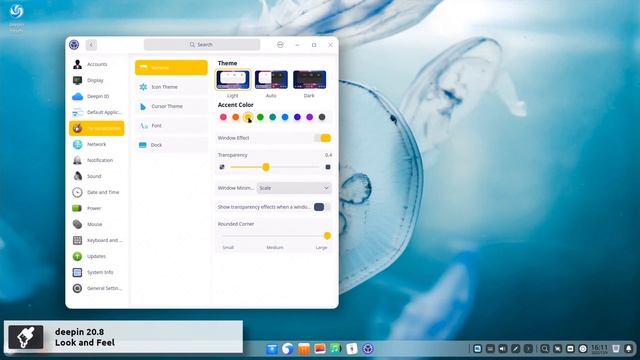Click the Transparency slider handle
The height and width of the screenshot is (360, 640).
[x=266, y=167]
